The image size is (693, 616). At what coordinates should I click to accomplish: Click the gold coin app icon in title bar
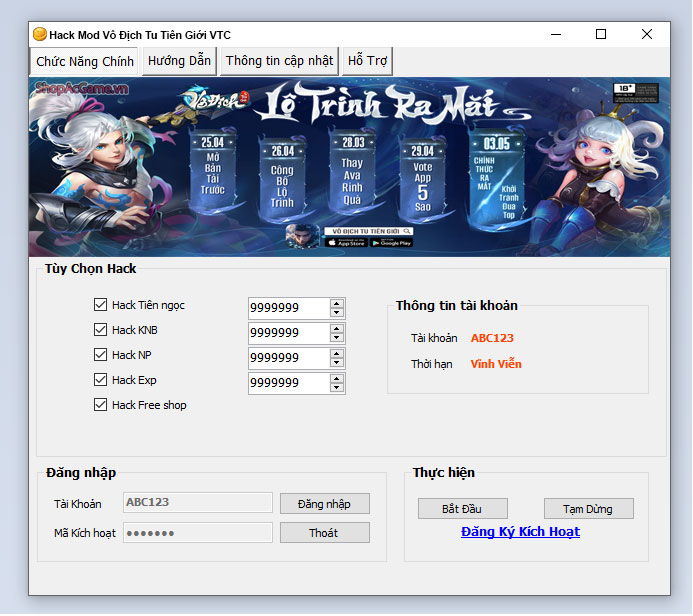pyautogui.click(x=40, y=34)
